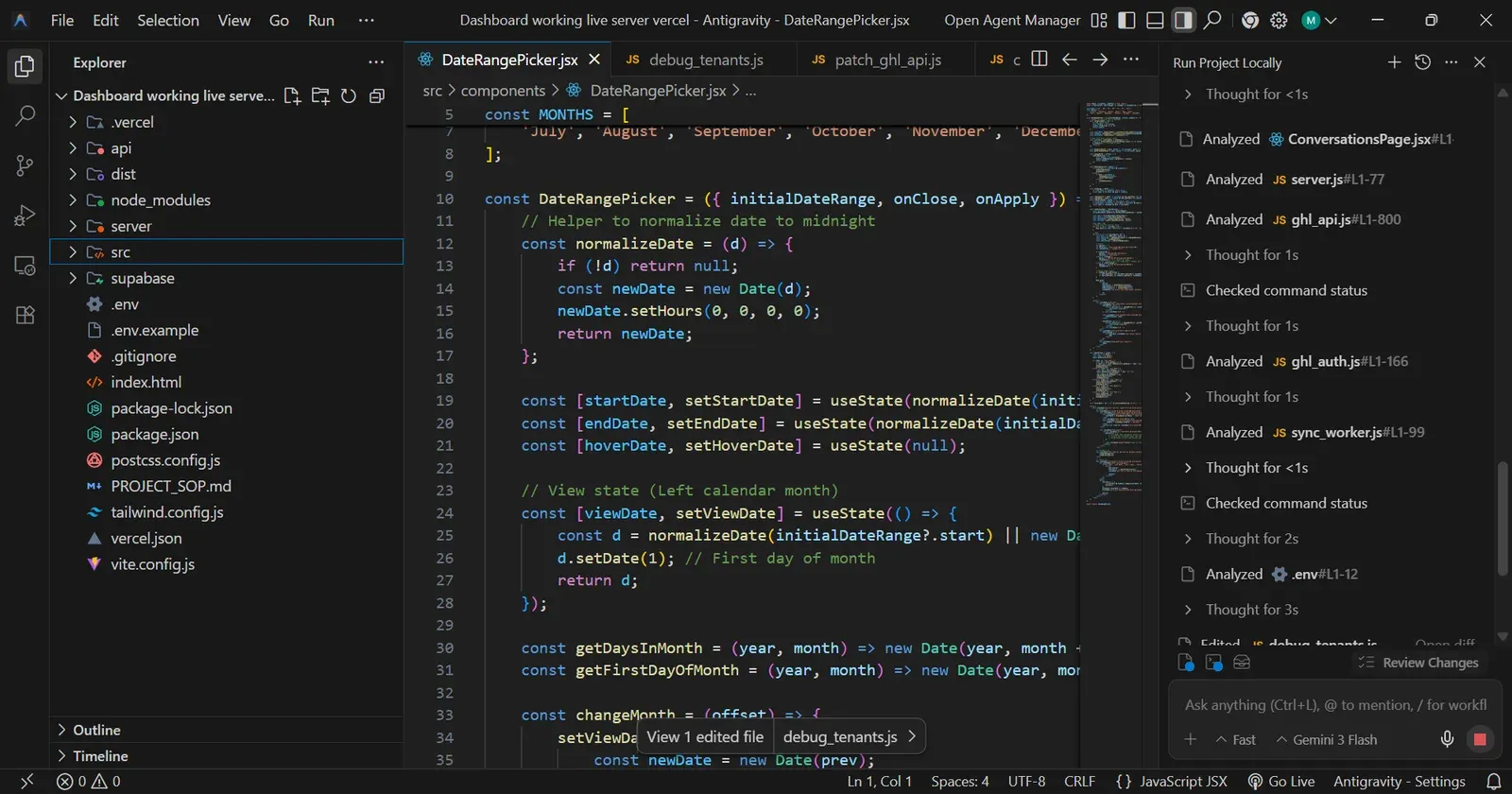The image size is (1512, 794).
Task: Collapse all folders in Explorer
Action: [x=377, y=95]
